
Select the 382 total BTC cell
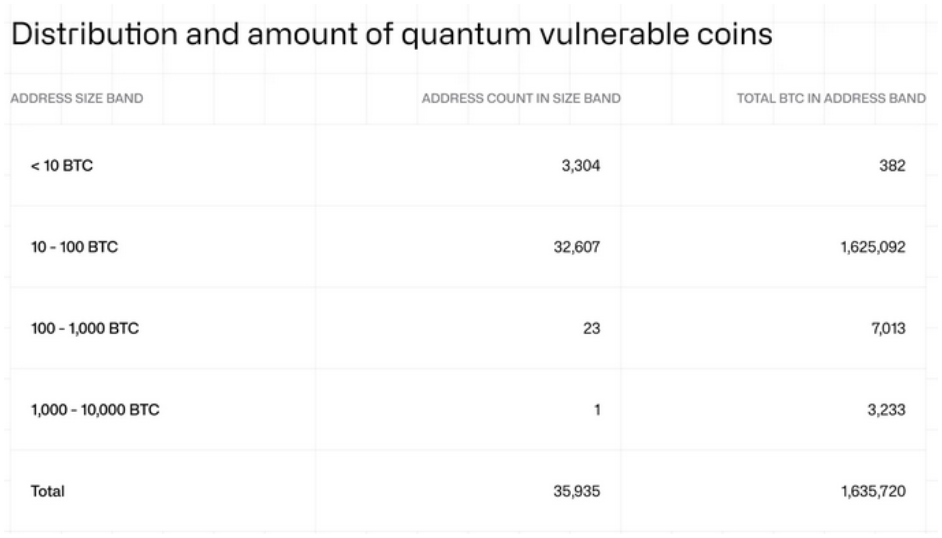[892, 166]
